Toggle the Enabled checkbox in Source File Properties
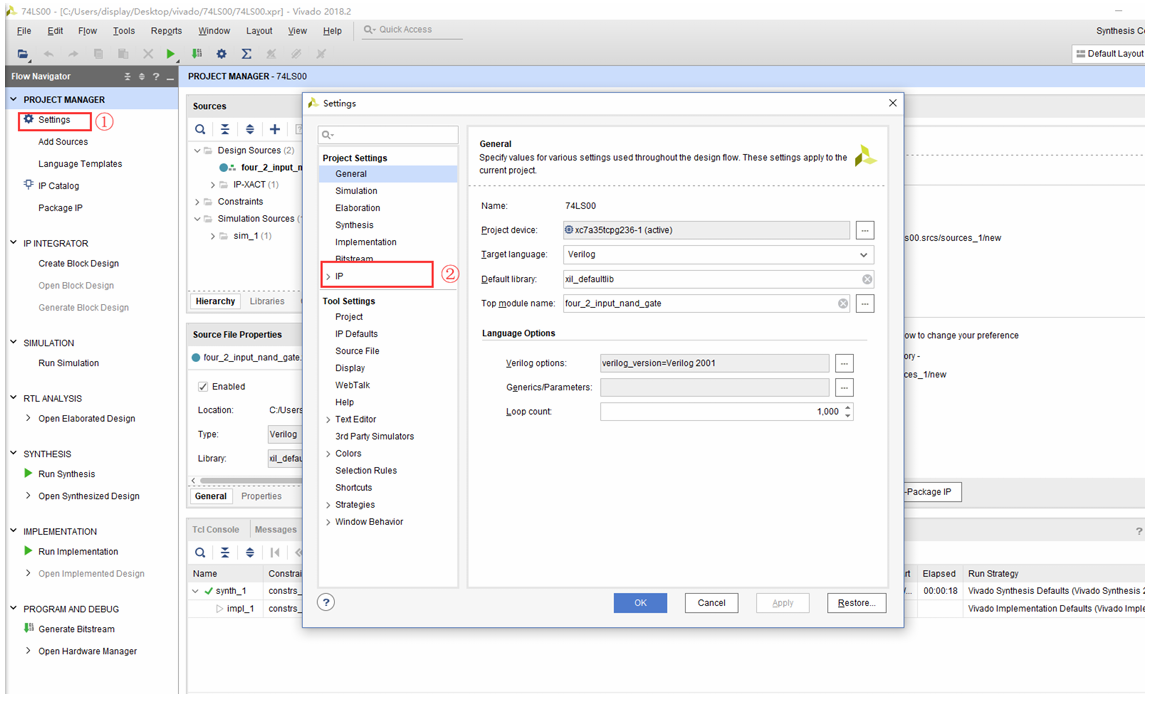Image resolution: width=1150 pixels, height=702 pixels. click(203, 387)
